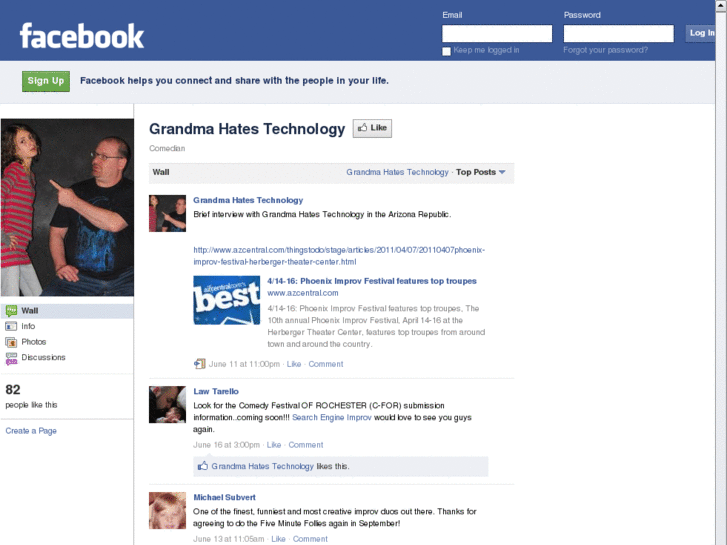Click the azcentral 'best' article thumbnail
The height and width of the screenshot is (545, 727).
[227, 300]
